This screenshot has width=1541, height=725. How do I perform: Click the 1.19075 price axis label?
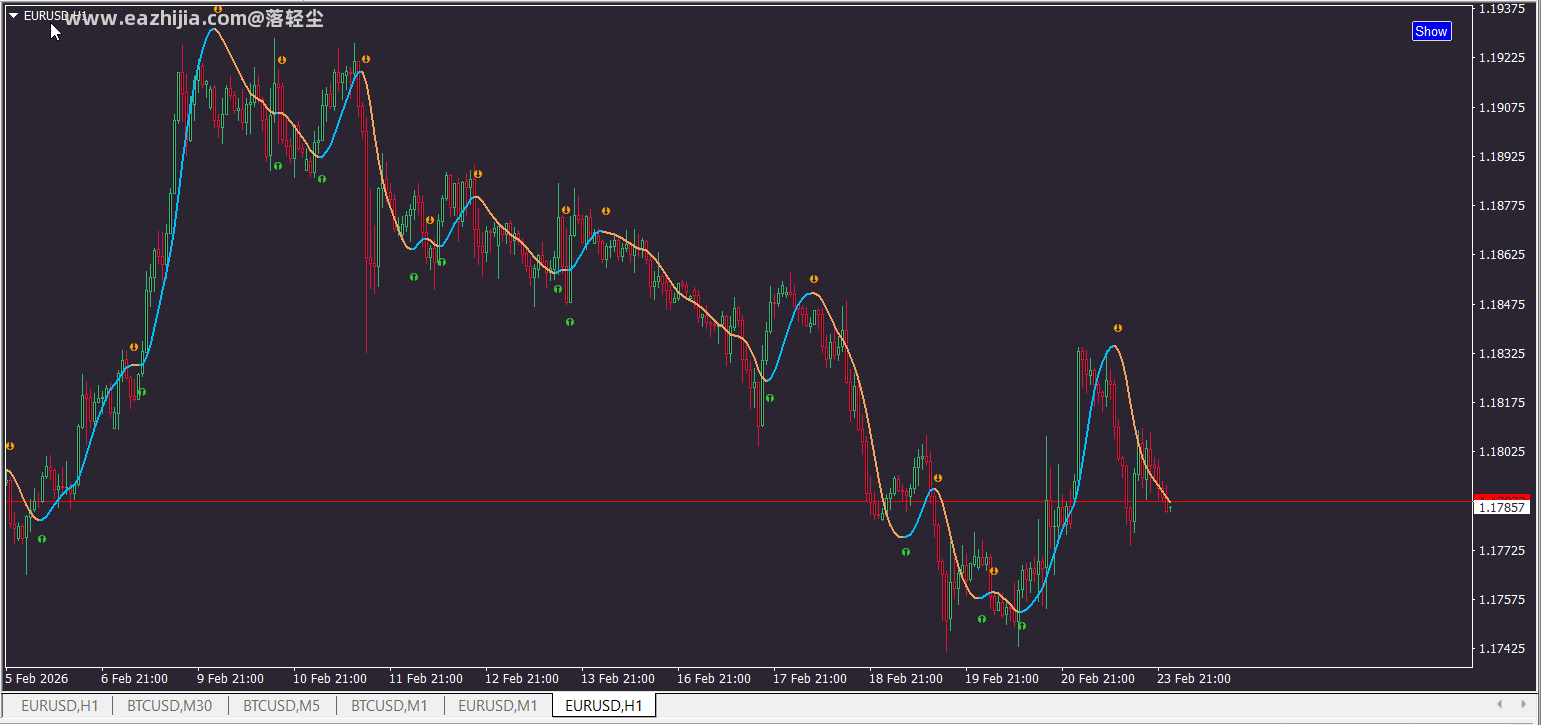click(x=1501, y=107)
